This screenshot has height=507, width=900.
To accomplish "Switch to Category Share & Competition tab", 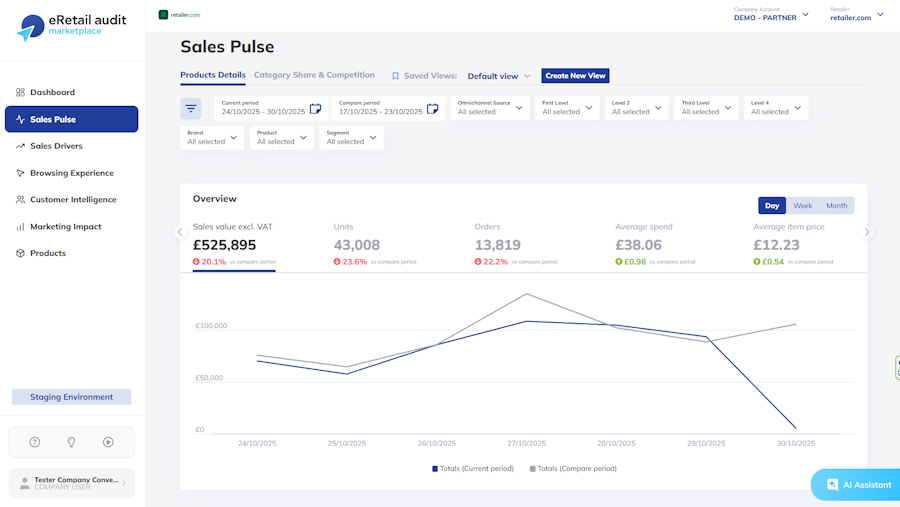I will [314, 75].
